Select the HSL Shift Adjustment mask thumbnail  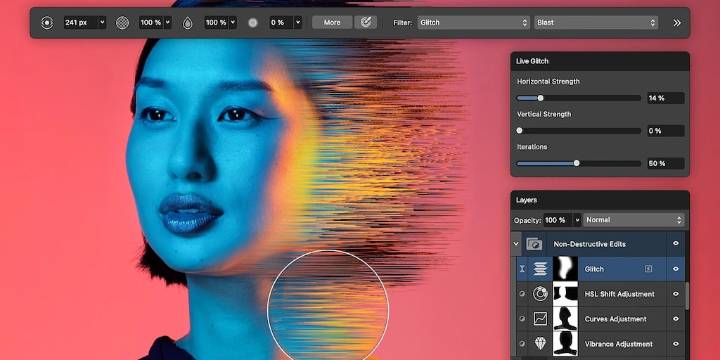[564, 294]
